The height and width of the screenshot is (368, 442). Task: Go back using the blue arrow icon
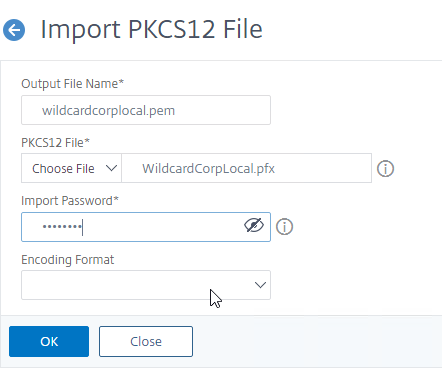coord(14,30)
